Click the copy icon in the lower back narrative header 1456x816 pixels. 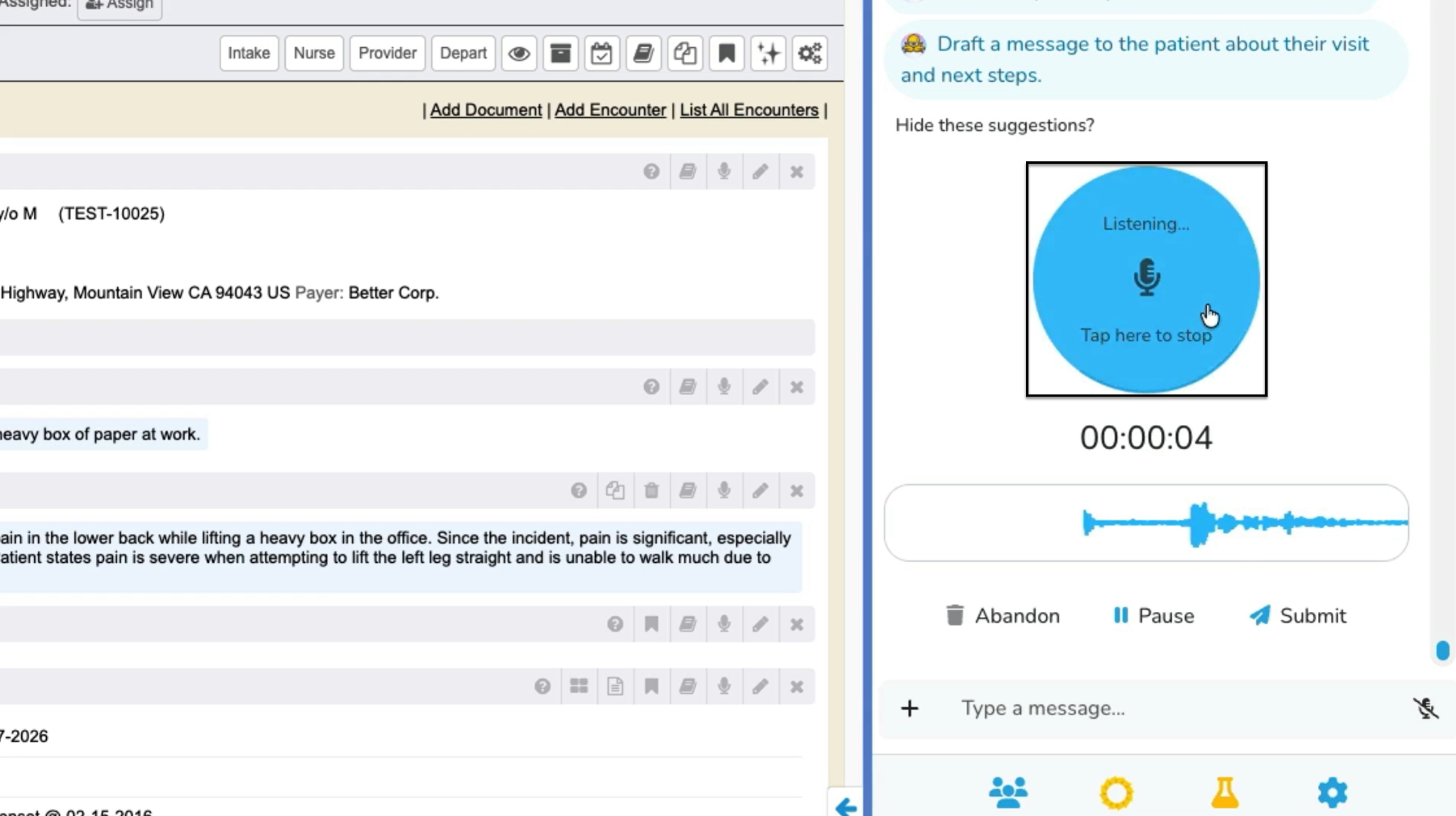[615, 490]
